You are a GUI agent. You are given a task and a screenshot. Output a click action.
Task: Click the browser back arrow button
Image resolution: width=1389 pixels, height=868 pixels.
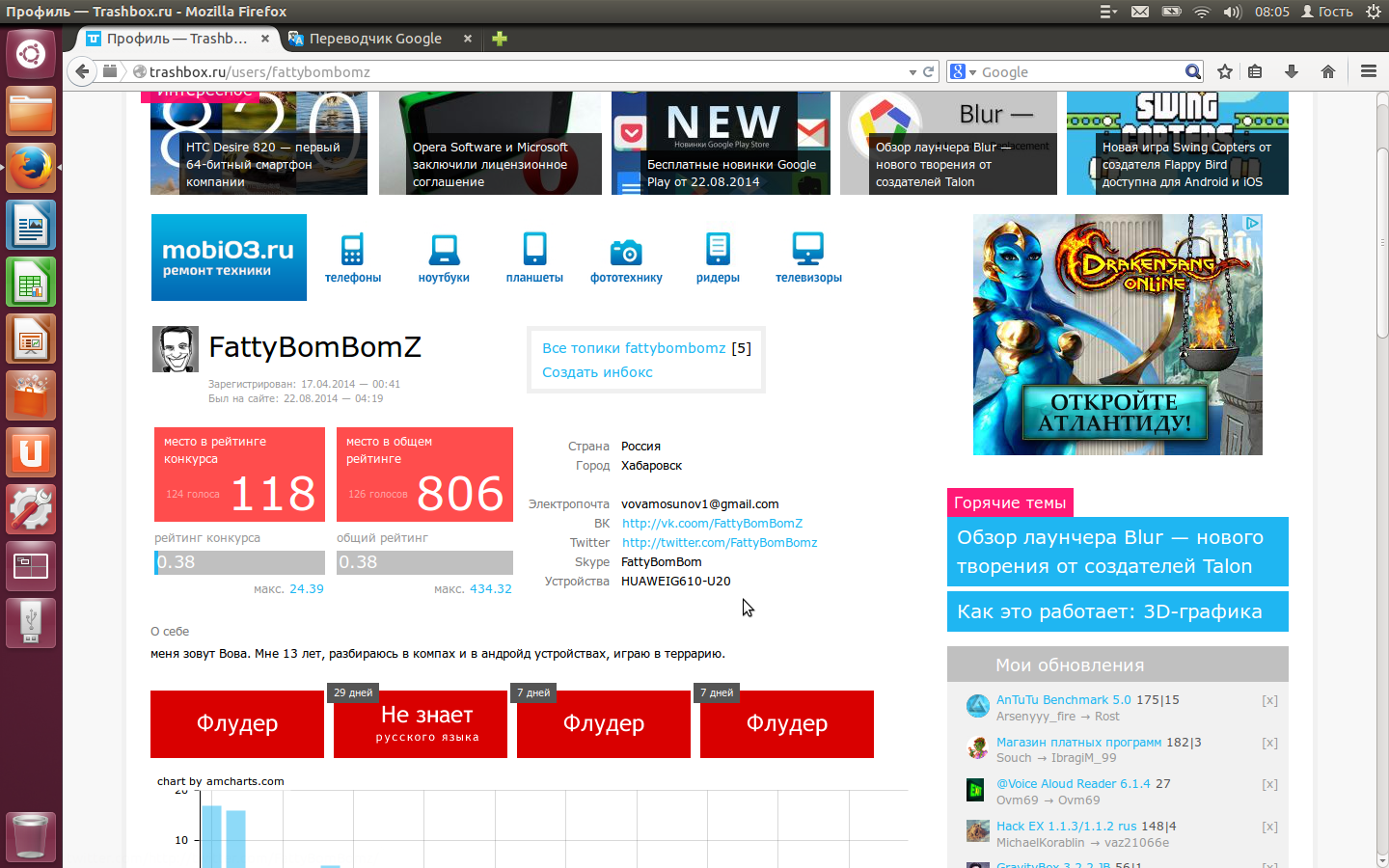tap(82, 71)
